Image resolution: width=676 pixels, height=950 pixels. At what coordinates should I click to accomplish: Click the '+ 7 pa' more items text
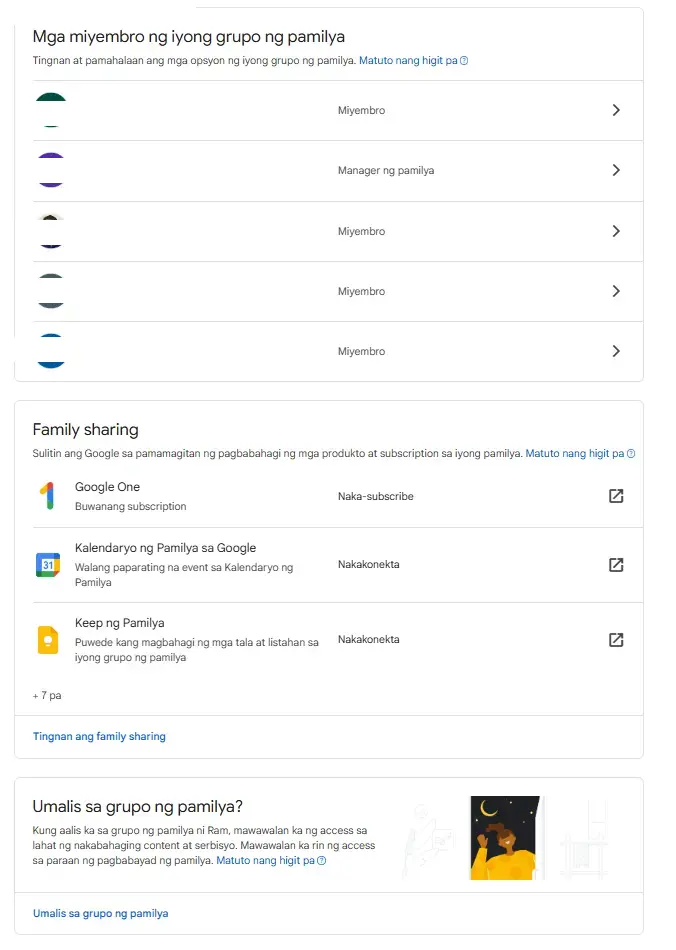pyautogui.click(x=47, y=696)
